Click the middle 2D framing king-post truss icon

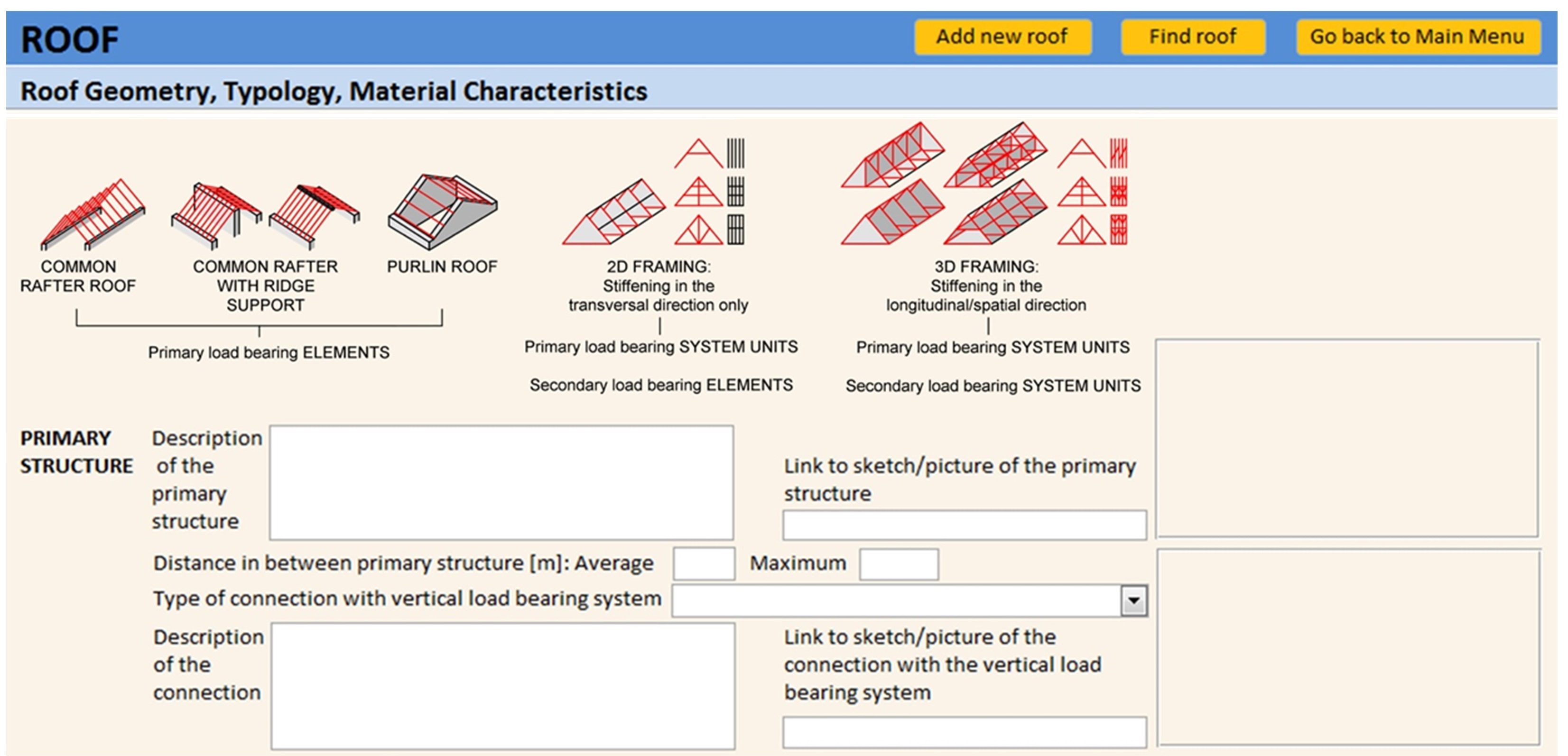[698, 193]
